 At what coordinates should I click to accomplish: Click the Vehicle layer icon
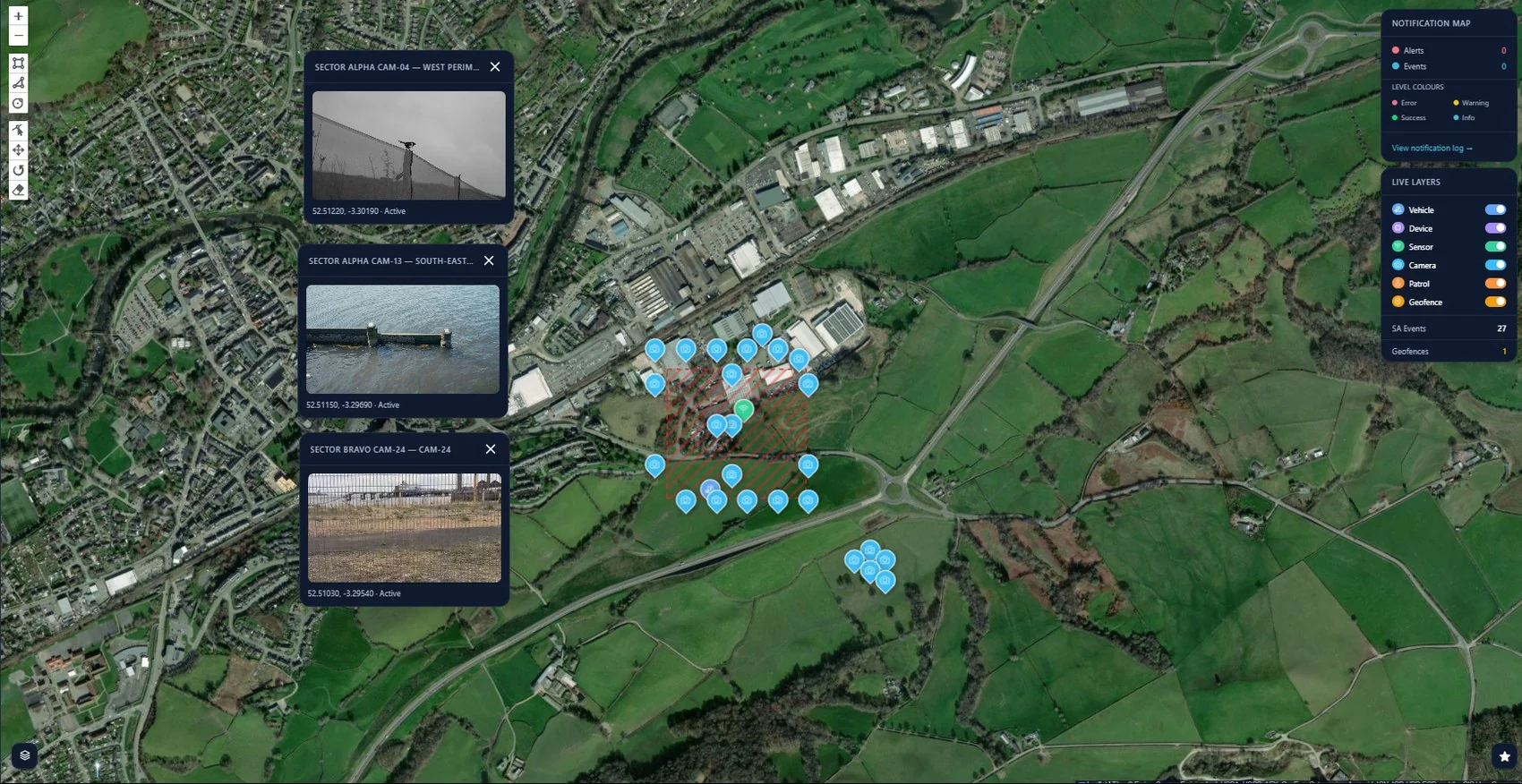click(1398, 209)
